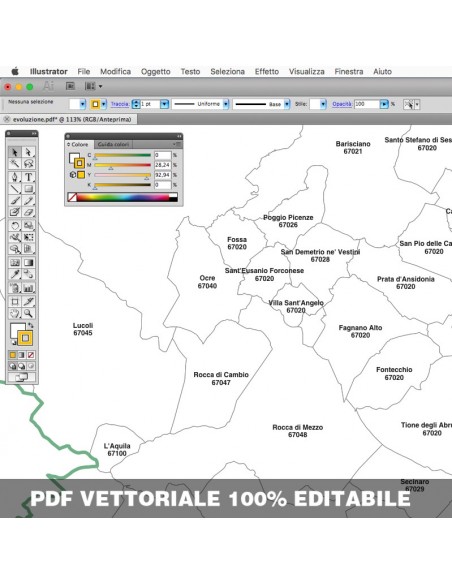Open the Stile graphic style dropdown
Image resolution: width=452 pixels, height=584 pixels.
[x=323, y=104]
